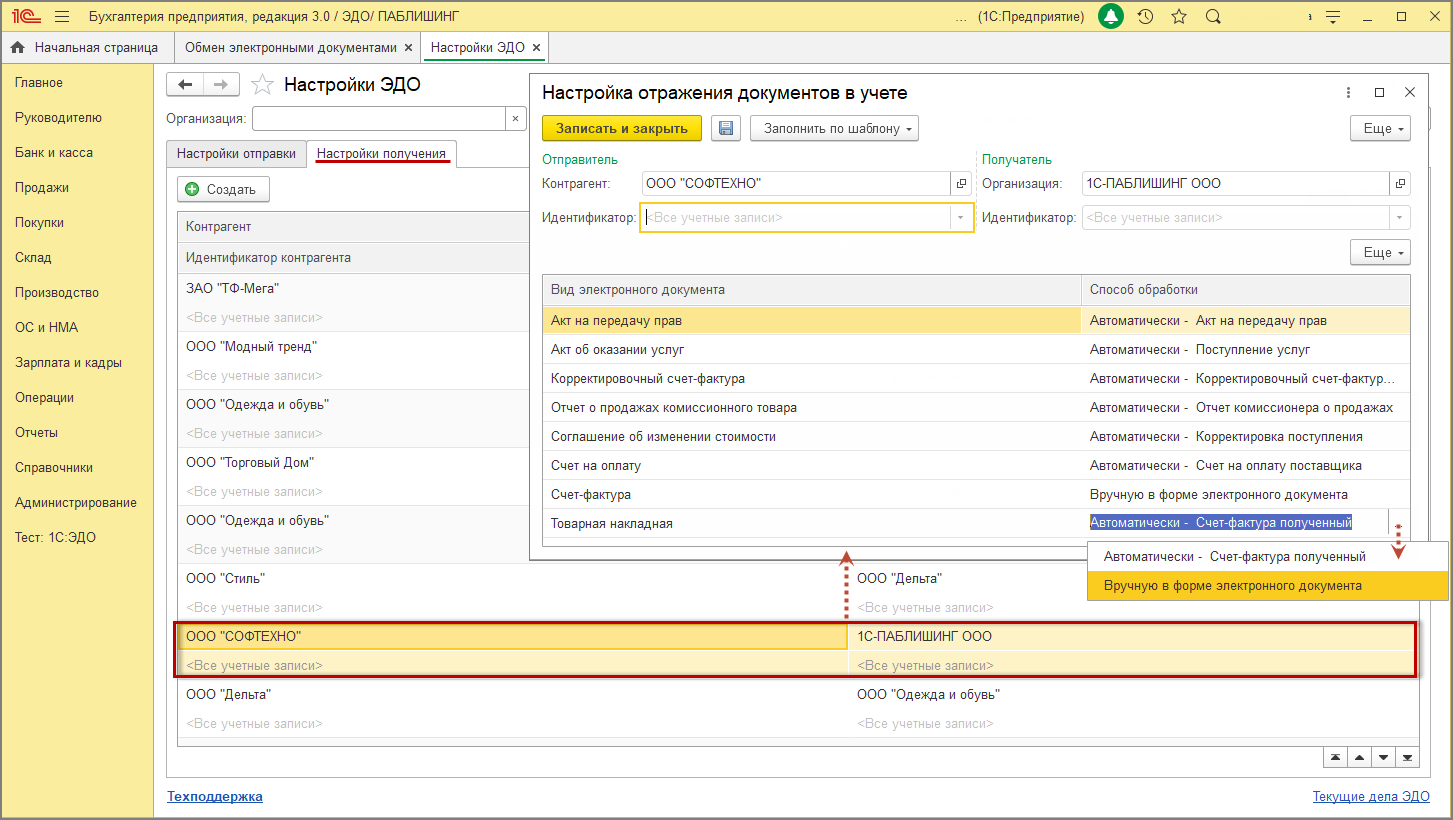Open Администрирование section
This screenshot has height=820, width=1453.
[76, 503]
